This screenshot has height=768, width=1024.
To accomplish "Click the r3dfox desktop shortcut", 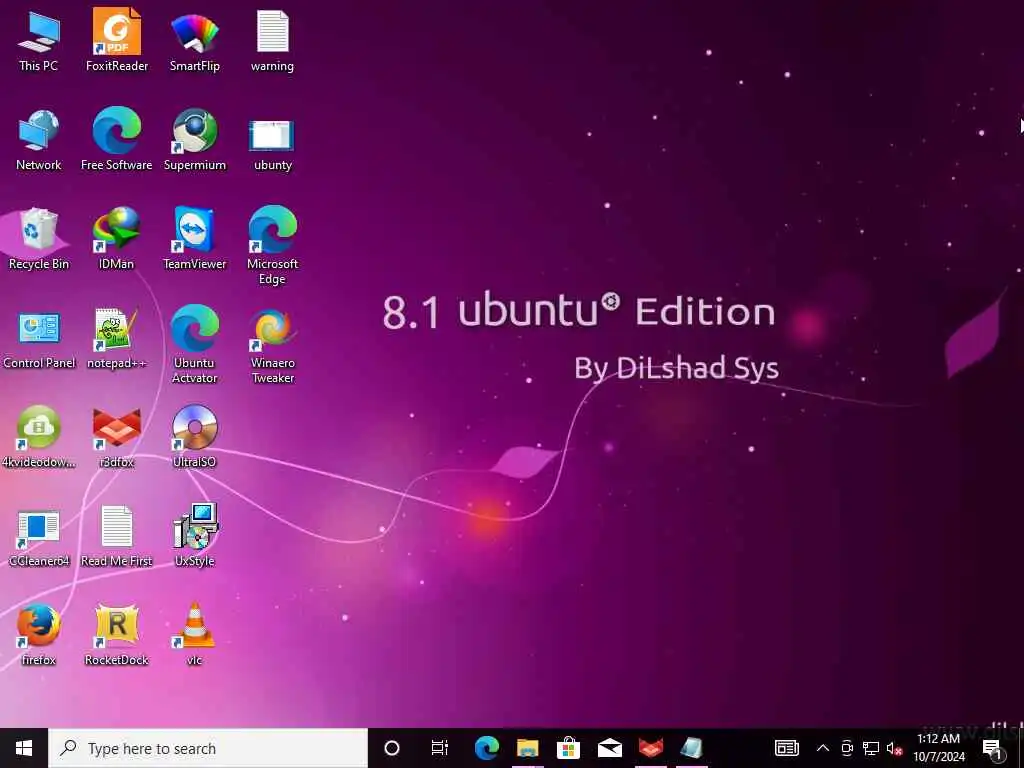I will point(117,436).
